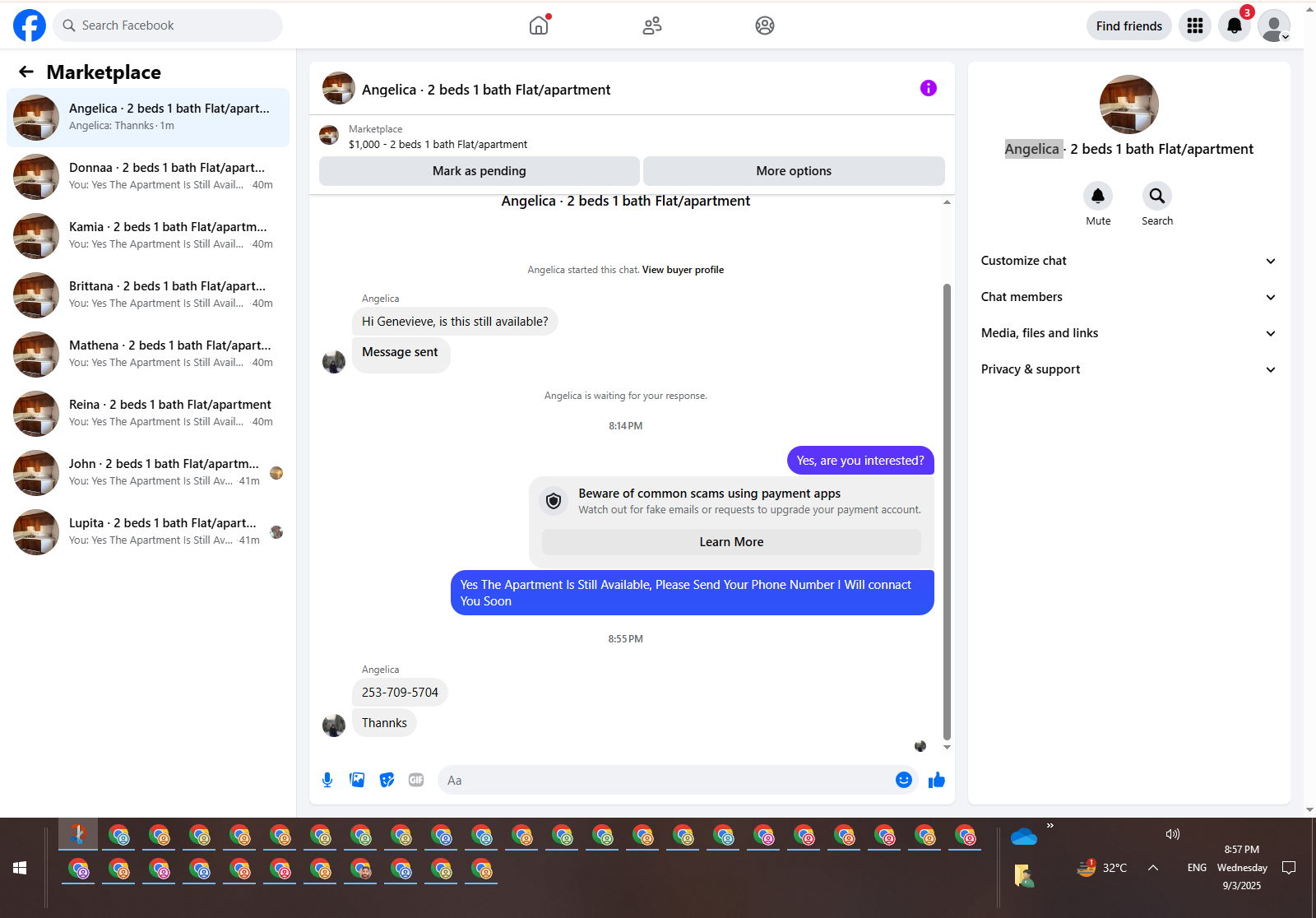Open the Angelica conversation in the list

(x=148, y=118)
